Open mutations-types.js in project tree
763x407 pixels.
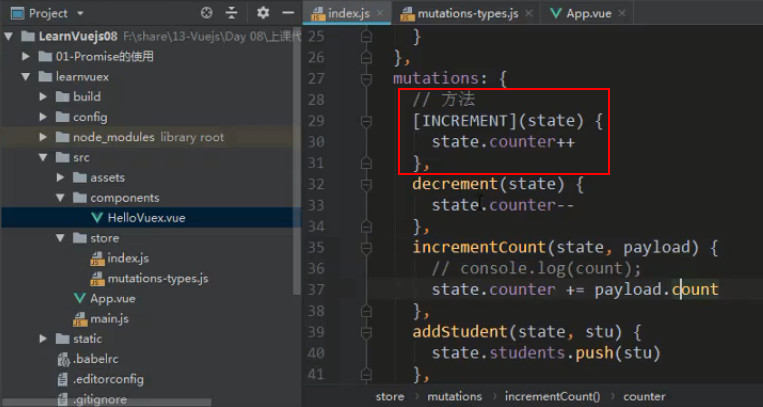pos(158,278)
